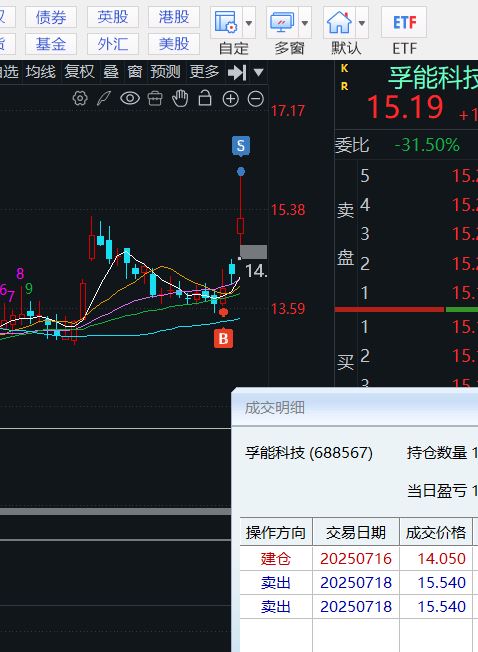478x652 pixels.
Task: Expand the 默认 dropdown arrow
Action: pos(362,22)
